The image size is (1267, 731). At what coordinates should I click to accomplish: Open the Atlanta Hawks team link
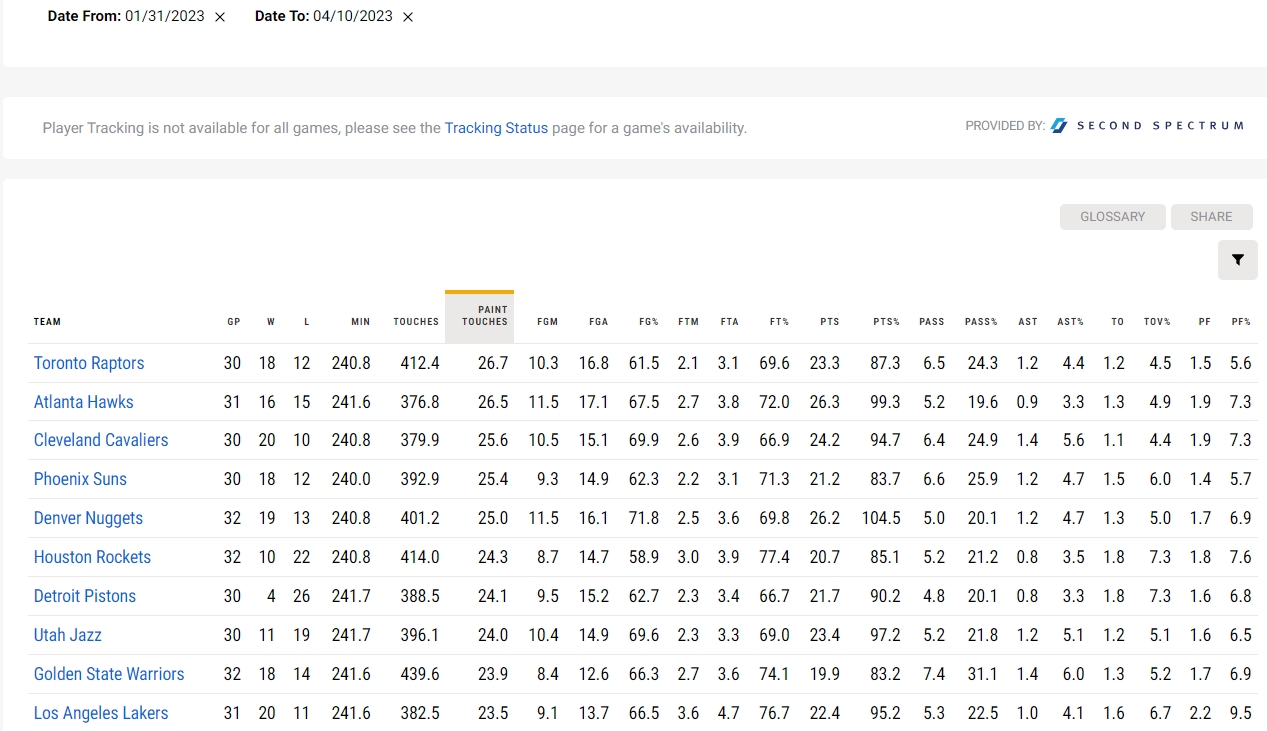[84, 402]
